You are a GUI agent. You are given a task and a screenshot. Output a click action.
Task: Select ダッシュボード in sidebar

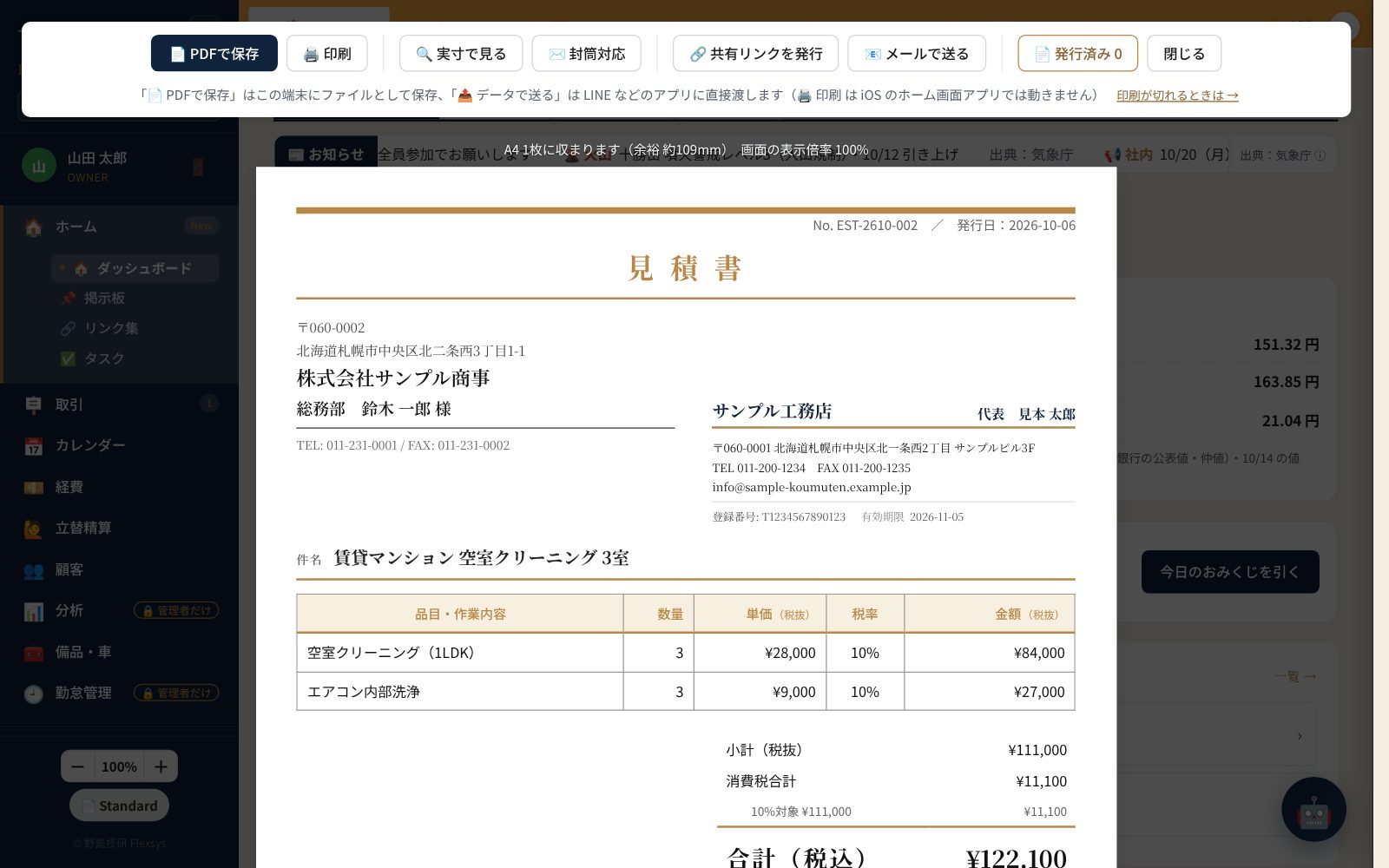(x=135, y=268)
